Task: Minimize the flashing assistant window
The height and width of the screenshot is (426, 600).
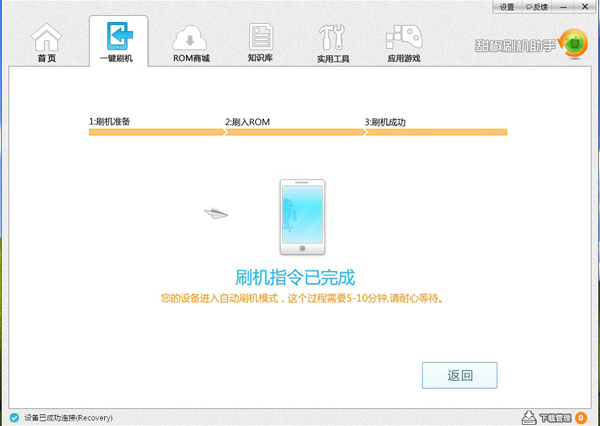Action: (564, 7)
